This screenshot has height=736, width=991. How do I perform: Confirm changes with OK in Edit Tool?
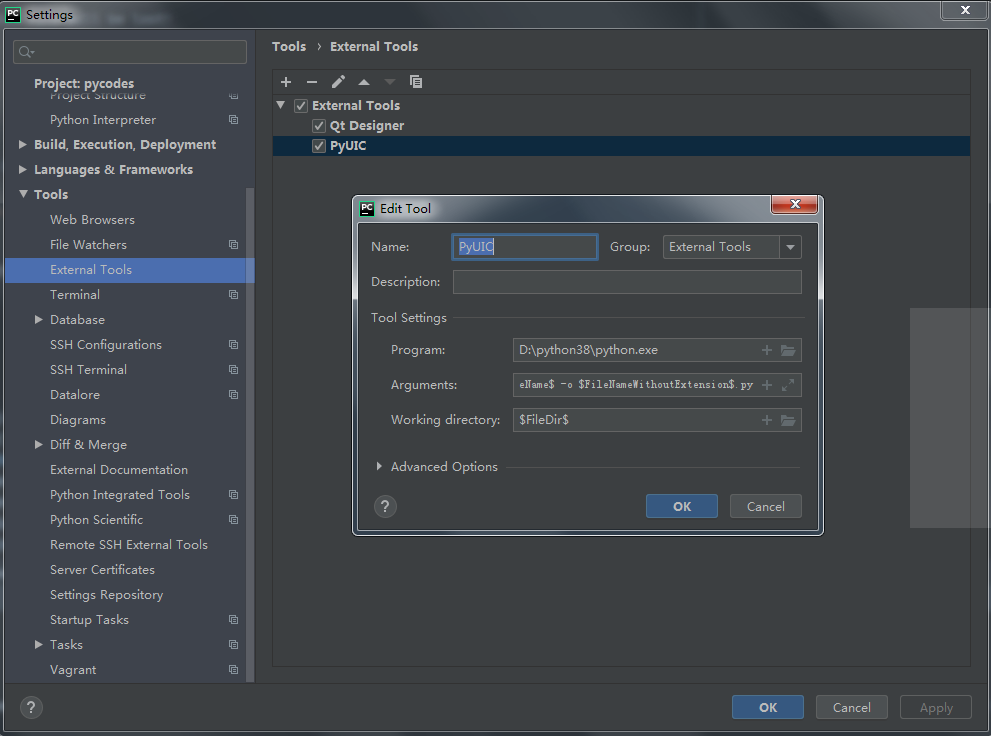(x=681, y=506)
